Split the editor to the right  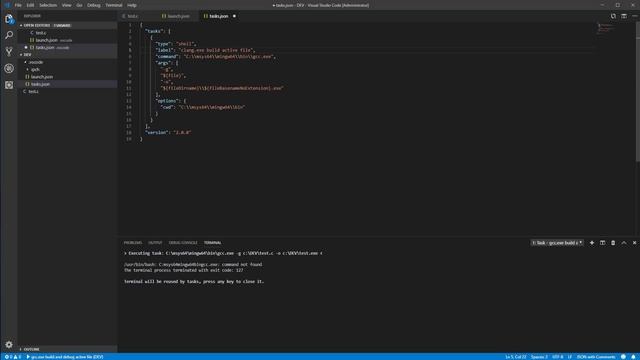(x=624, y=16)
